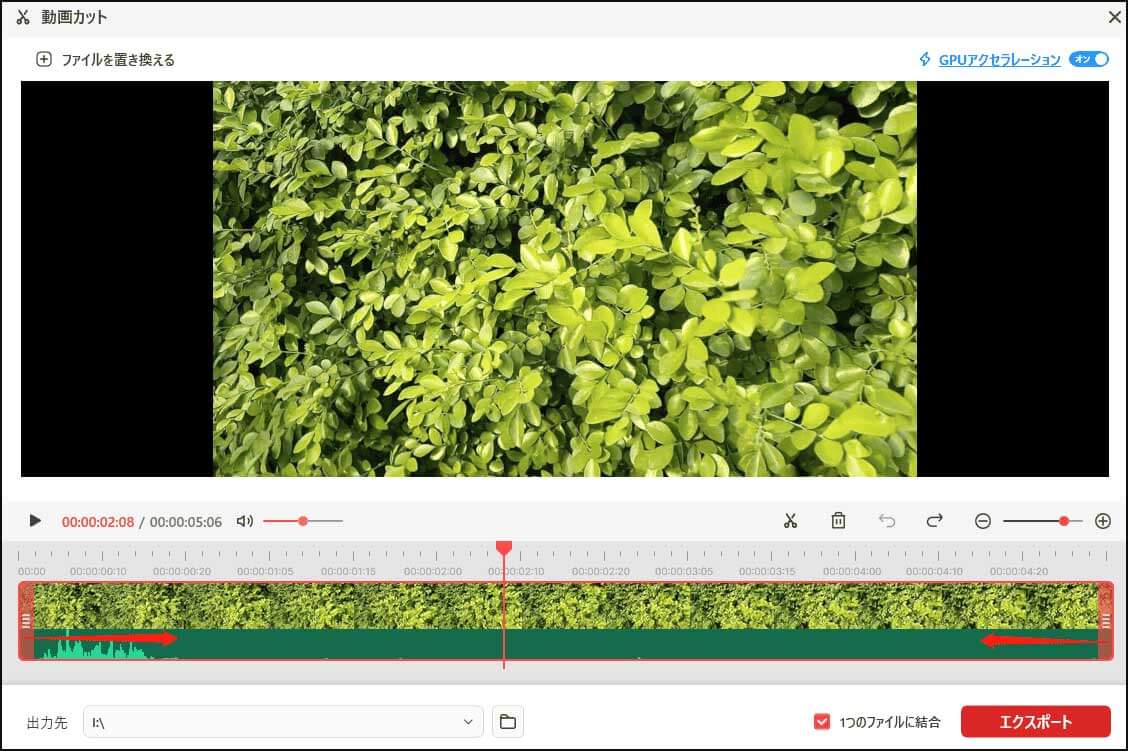This screenshot has height=751, width=1128.
Task: Zoom out the timeline with minus icon
Action: [983, 521]
